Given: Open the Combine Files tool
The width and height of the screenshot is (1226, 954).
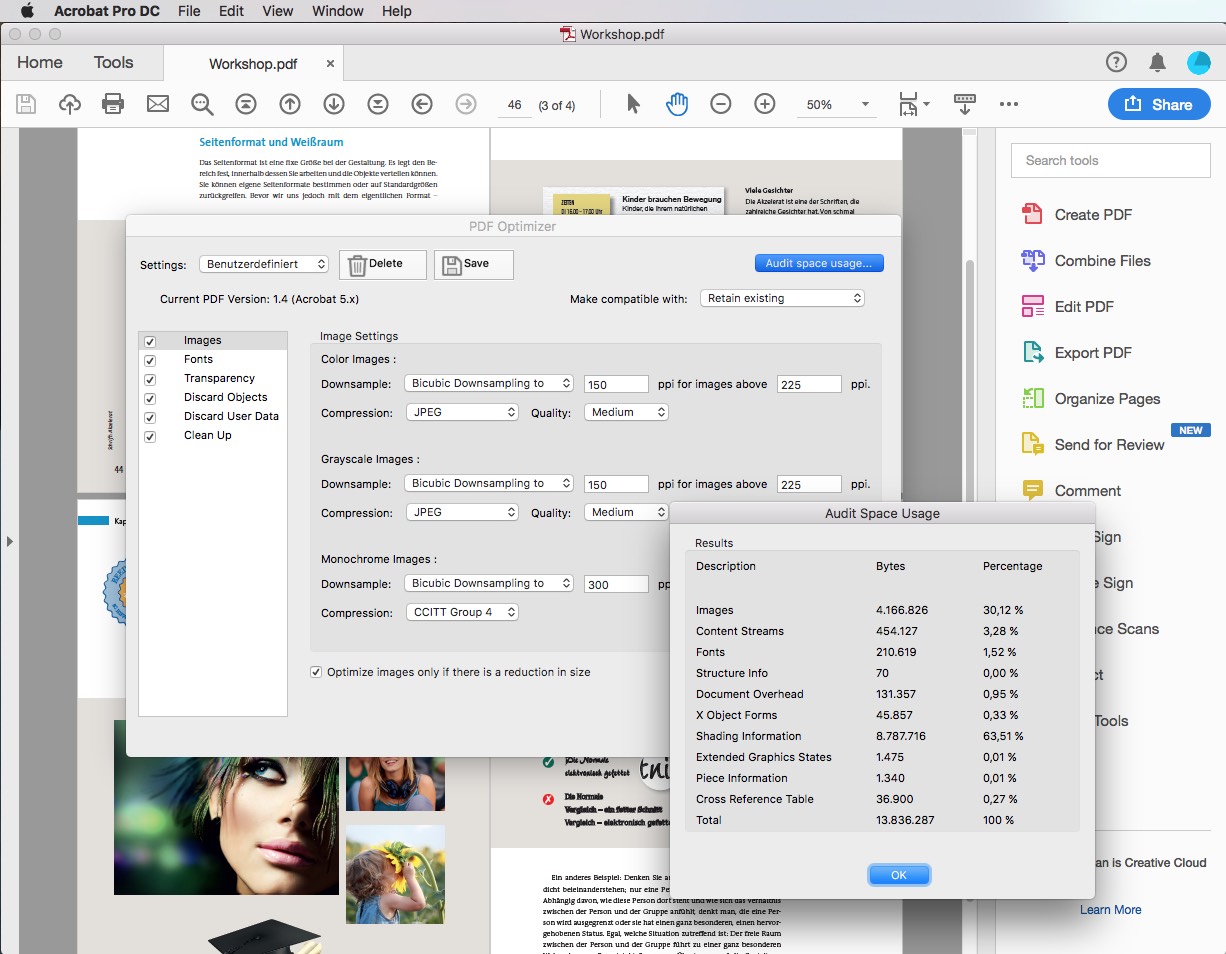Looking at the screenshot, I should click(x=1085, y=260).
